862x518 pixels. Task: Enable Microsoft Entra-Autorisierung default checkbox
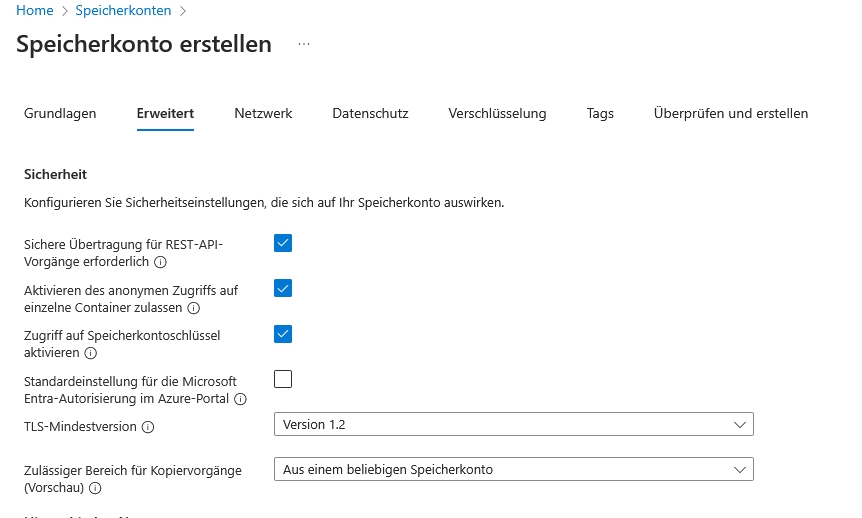[x=283, y=379]
